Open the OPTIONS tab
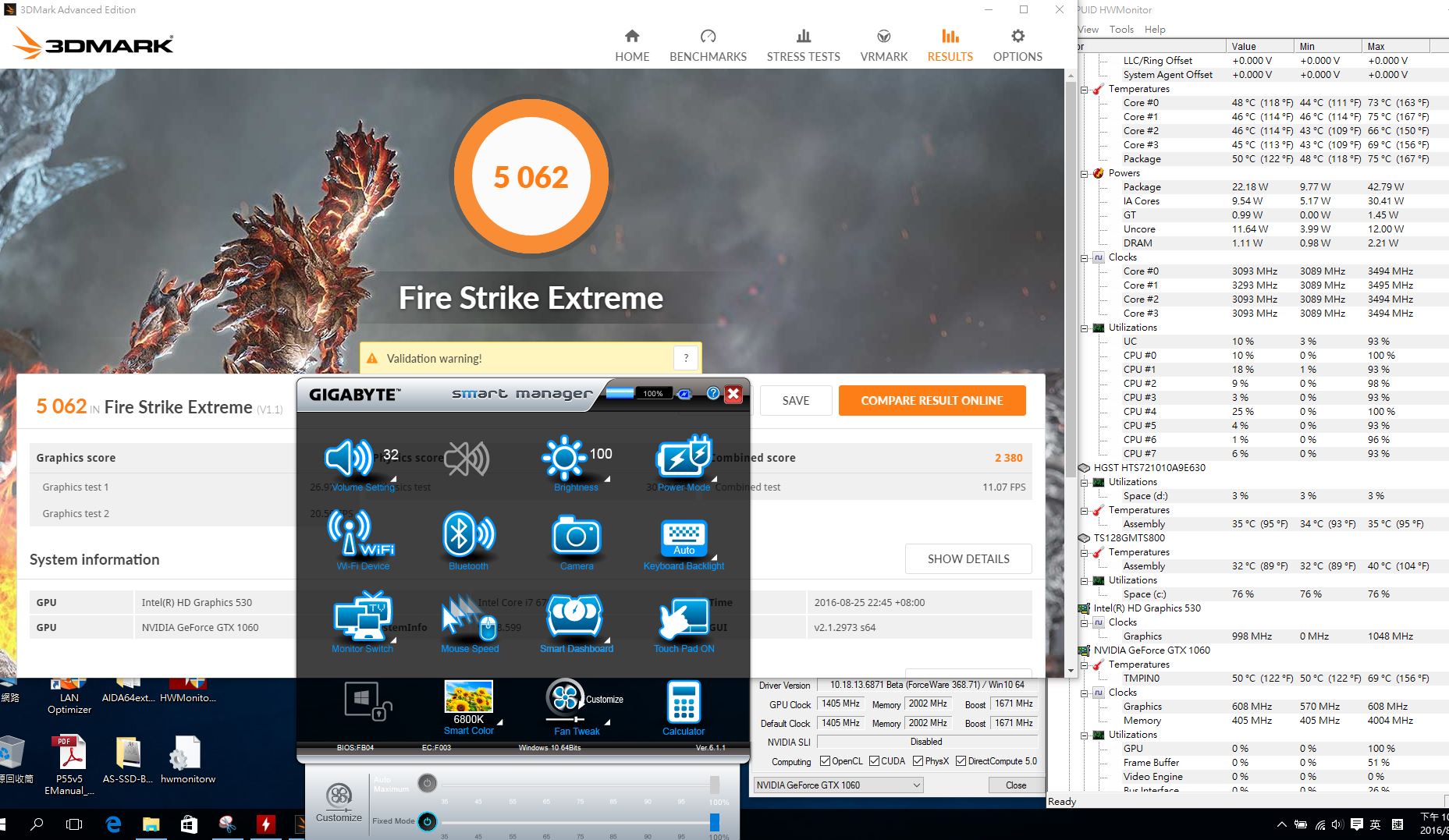The width and height of the screenshot is (1449, 840). pyautogui.click(x=1017, y=46)
